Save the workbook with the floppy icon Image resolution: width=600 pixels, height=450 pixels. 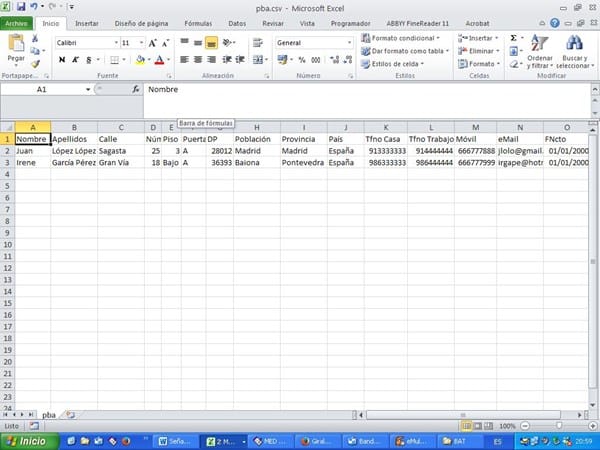[21, 7]
